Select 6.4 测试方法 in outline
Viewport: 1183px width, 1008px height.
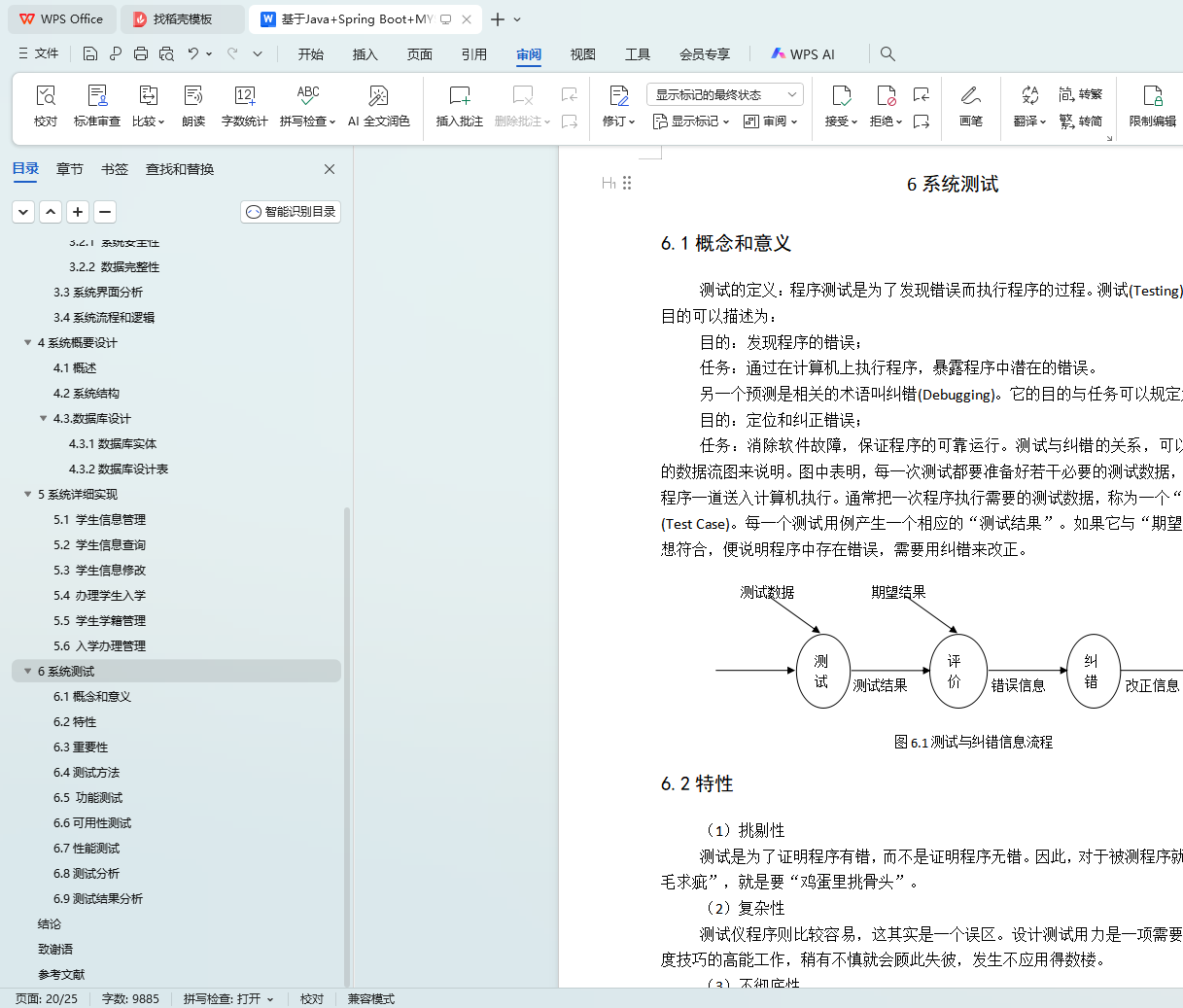(x=87, y=772)
